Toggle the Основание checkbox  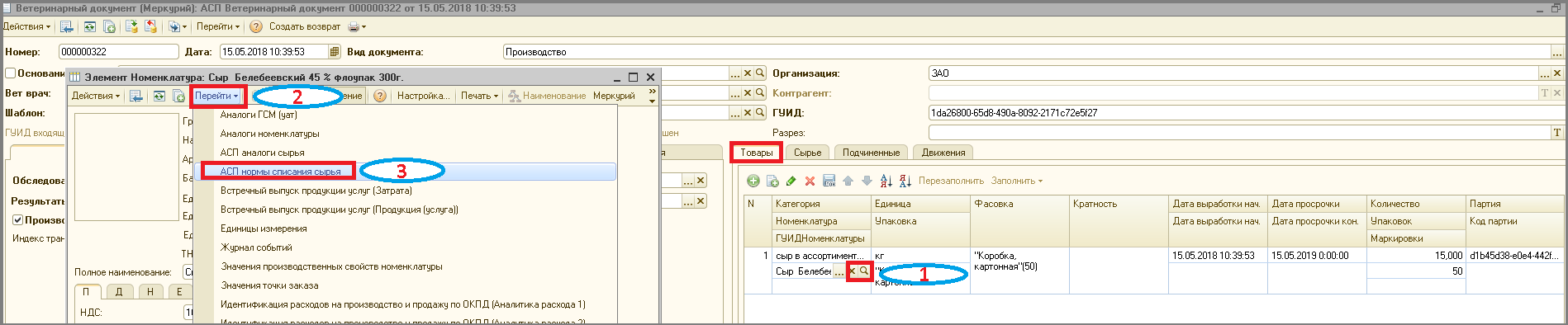coord(11,73)
